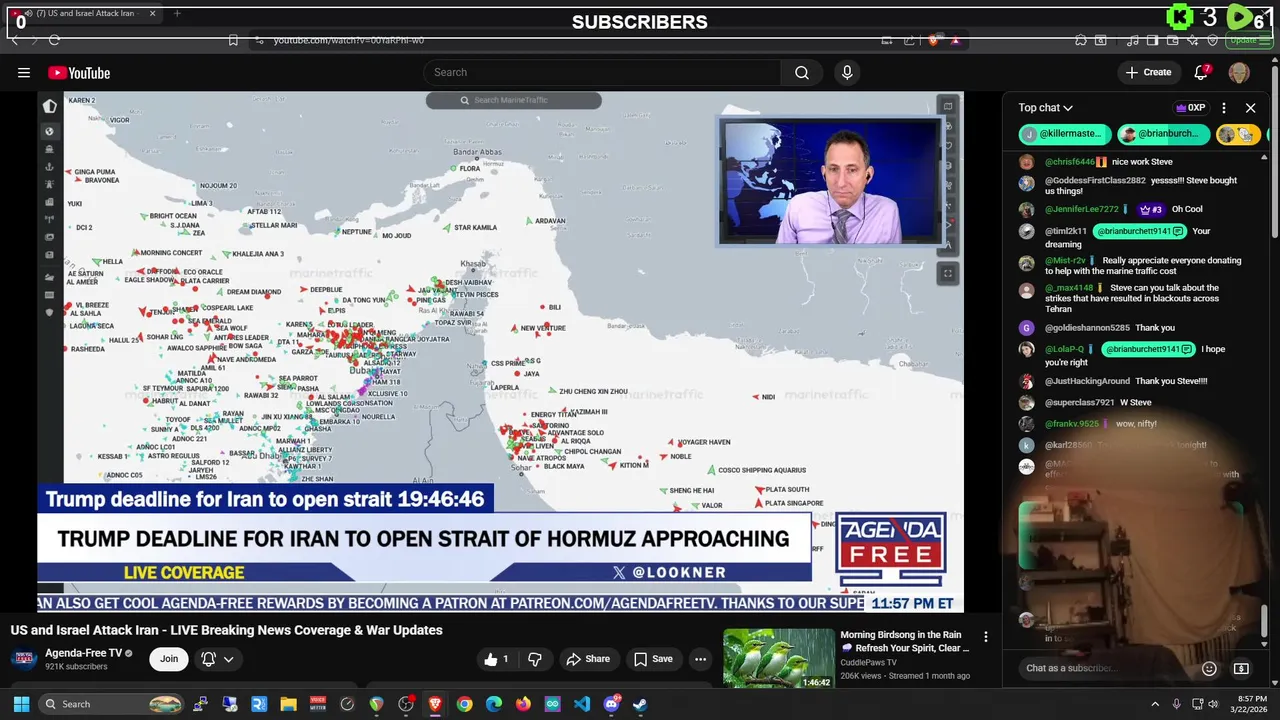
Task: Switch to the US and Israel Attack Iran tab
Action: 85,14
